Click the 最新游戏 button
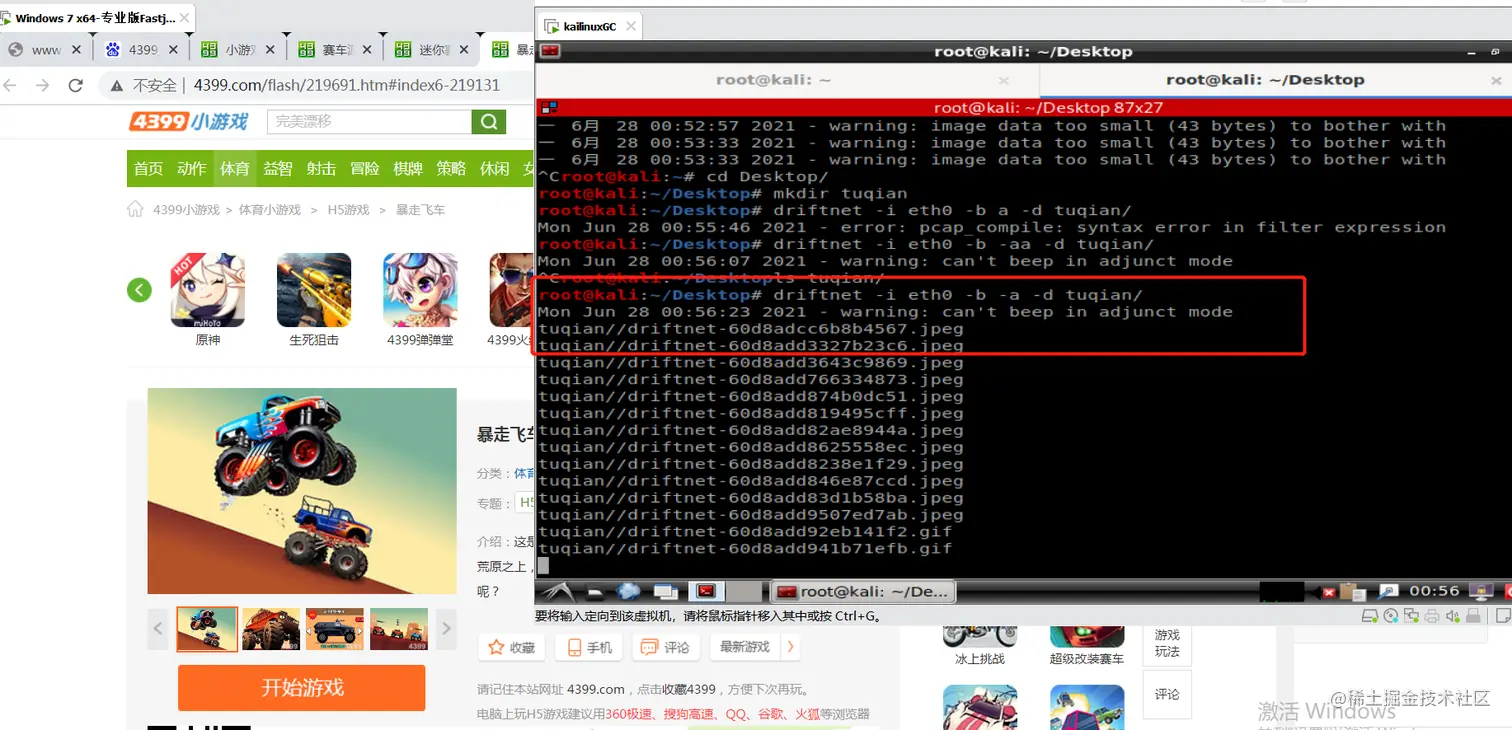Image resolution: width=1512 pixels, height=730 pixels. click(x=745, y=647)
